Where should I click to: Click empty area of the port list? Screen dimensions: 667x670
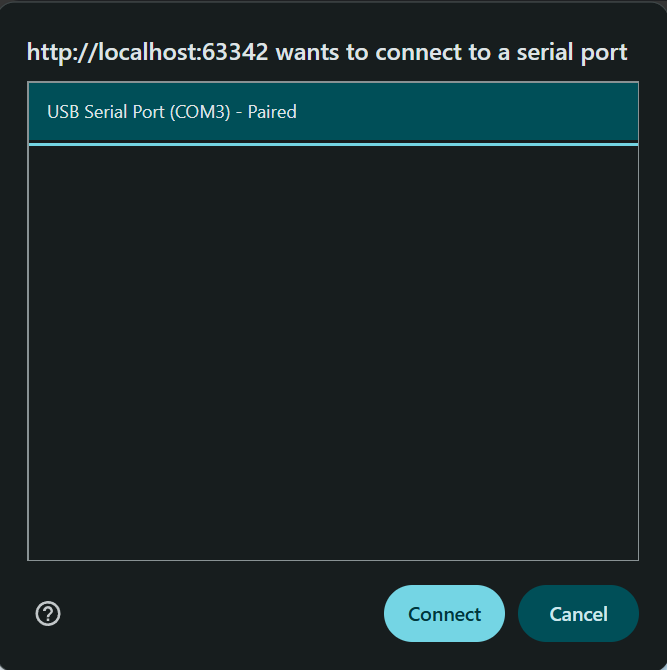(333, 350)
